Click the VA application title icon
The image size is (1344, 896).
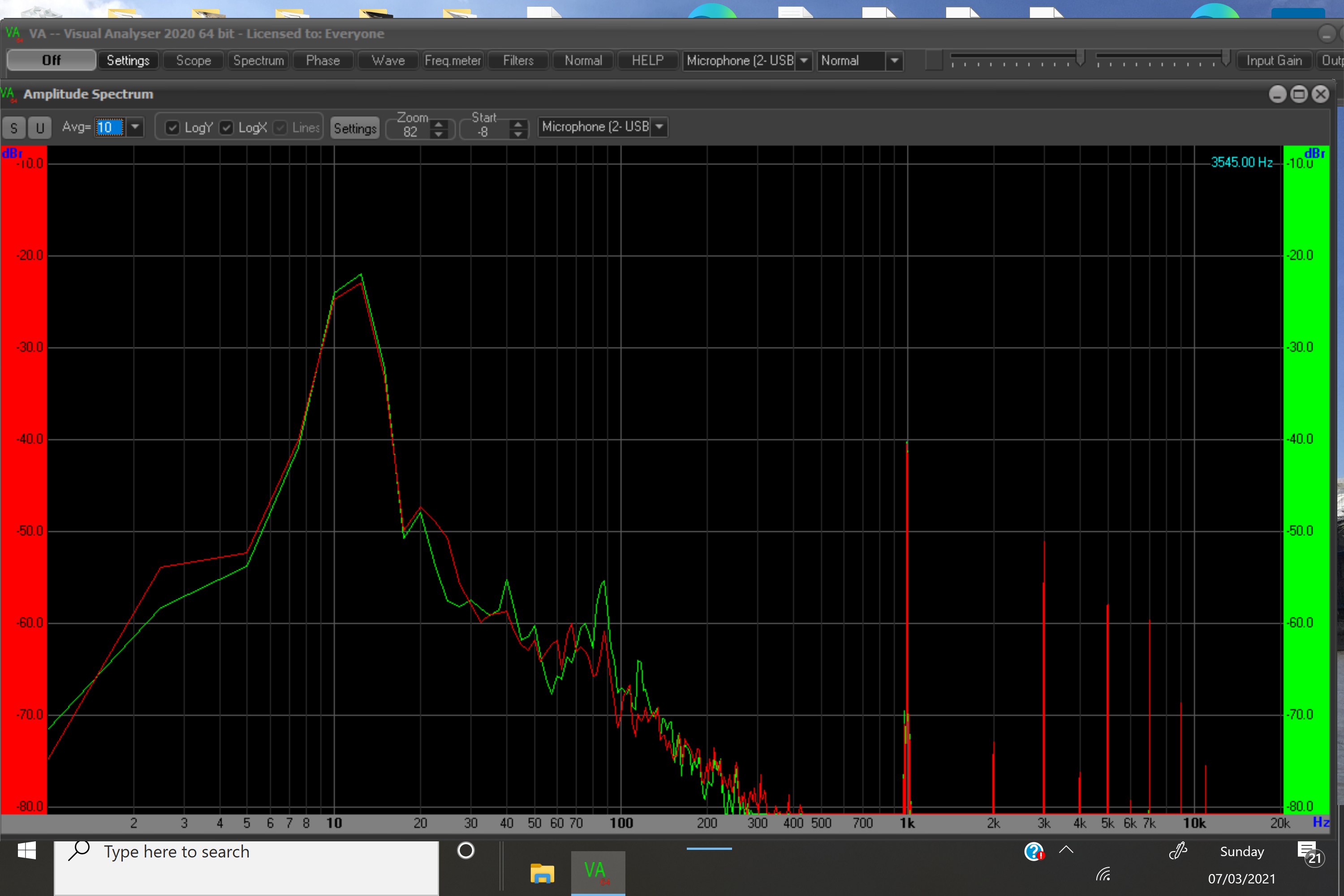(14, 34)
